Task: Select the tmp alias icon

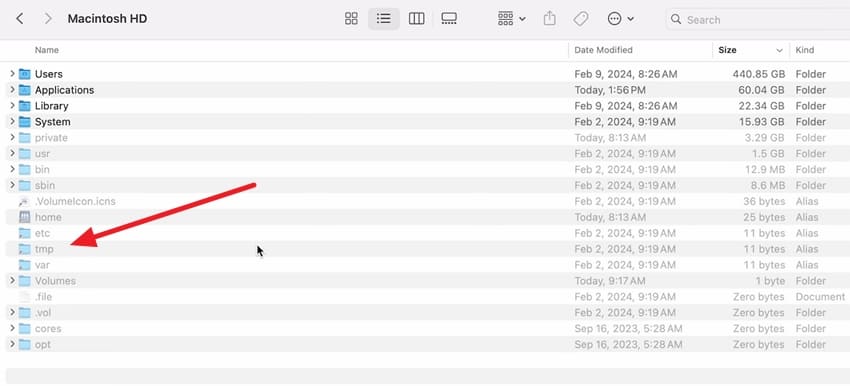Action: [x=24, y=249]
